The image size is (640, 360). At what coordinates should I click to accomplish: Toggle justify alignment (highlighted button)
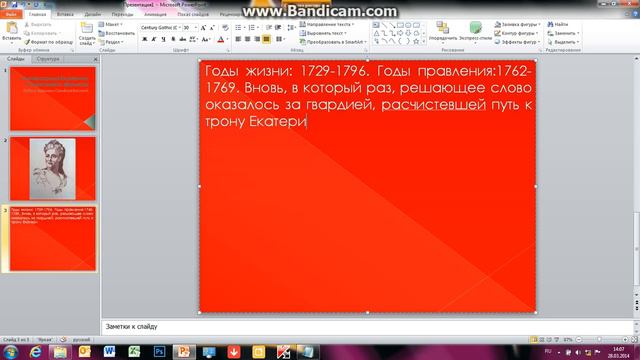(266, 39)
